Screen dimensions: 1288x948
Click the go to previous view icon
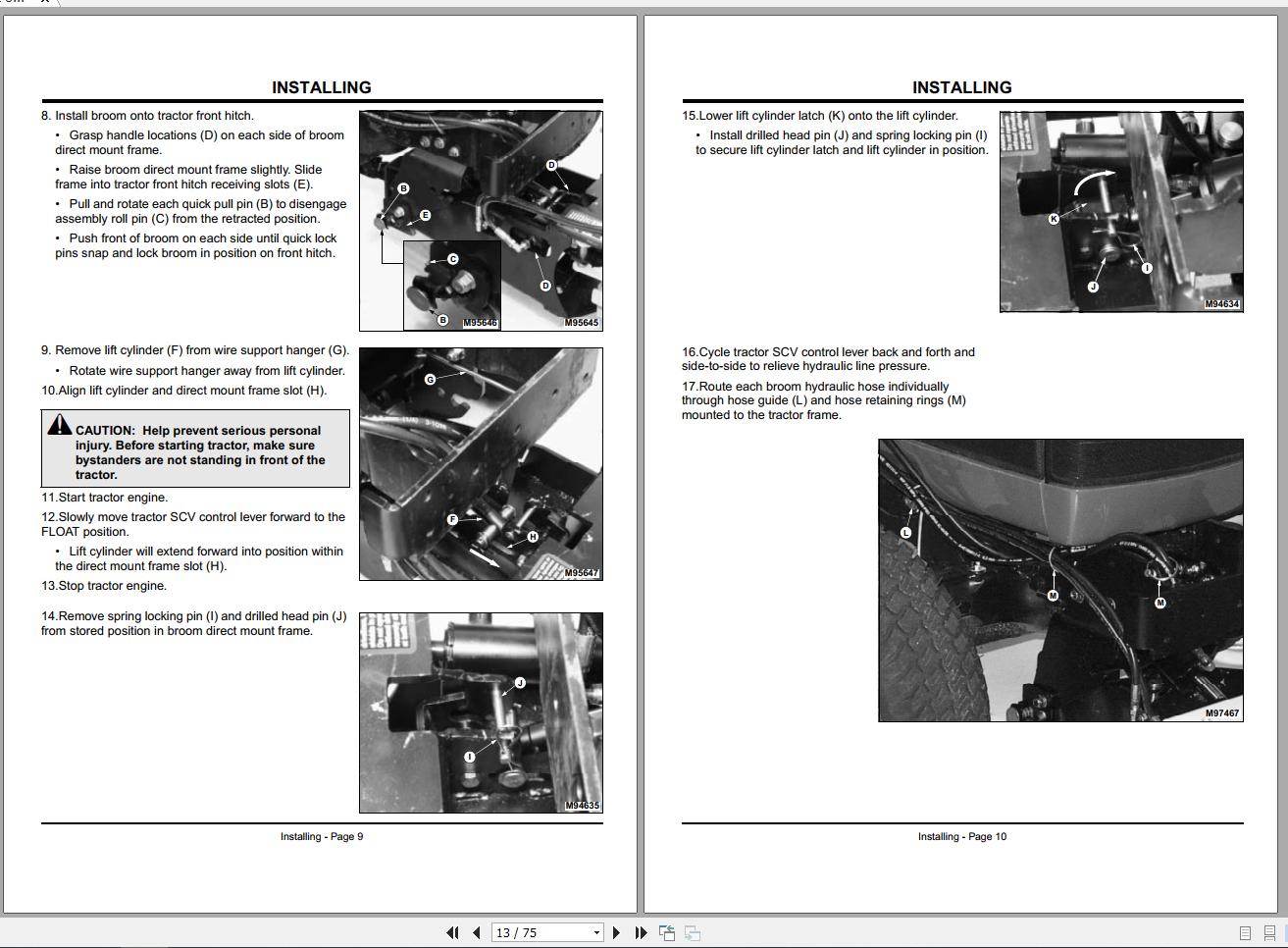pyautogui.click(x=667, y=932)
